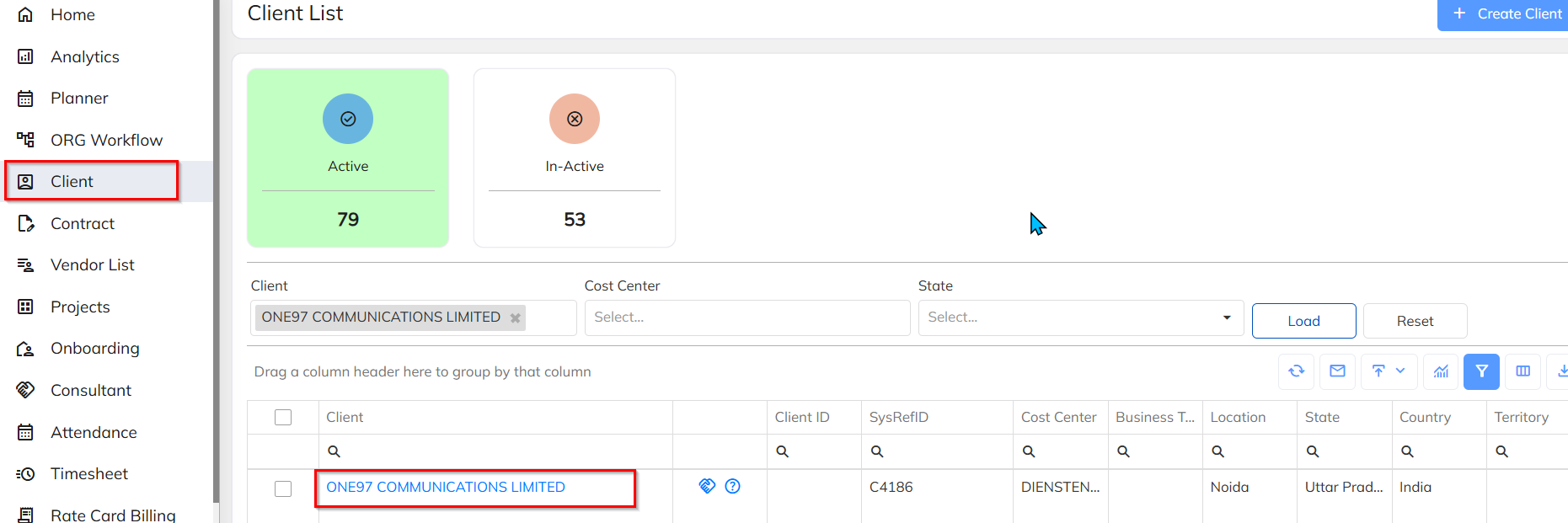Open the Cost Center select box

(x=747, y=318)
